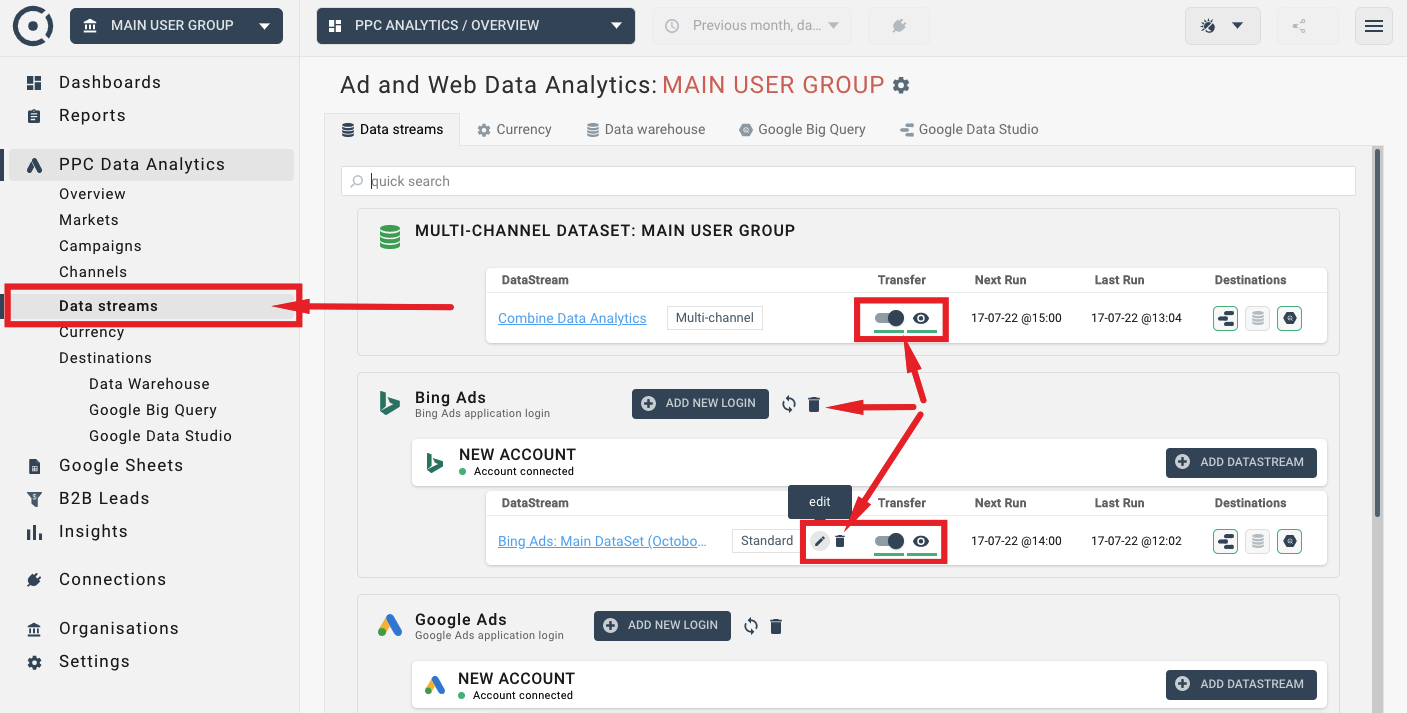The width and height of the screenshot is (1407, 713).
Task: Toggle visibility eye for Combine Data Analytics
Action: coord(921,319)
